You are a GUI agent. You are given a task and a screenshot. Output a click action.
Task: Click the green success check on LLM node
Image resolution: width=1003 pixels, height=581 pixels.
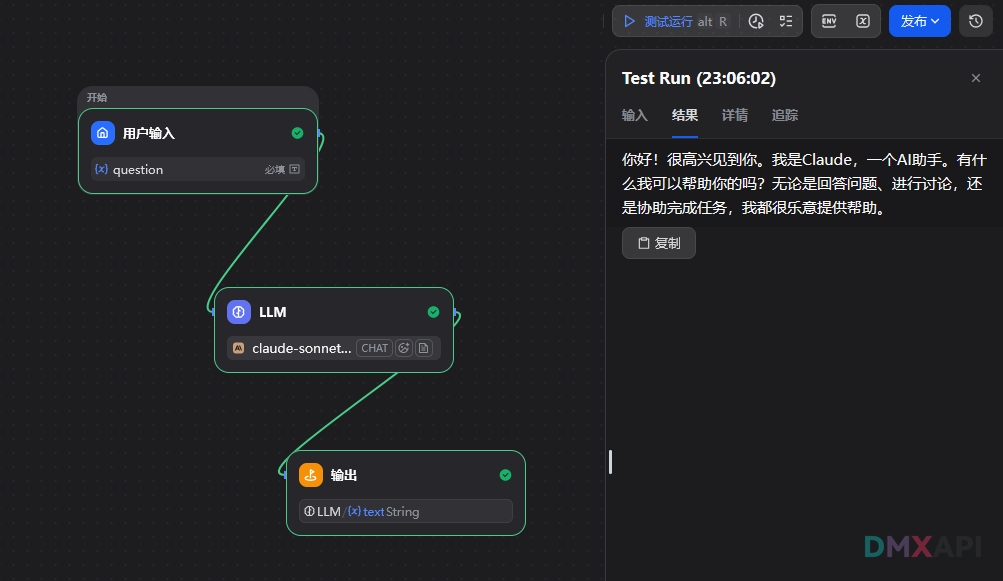pos(433,312)
